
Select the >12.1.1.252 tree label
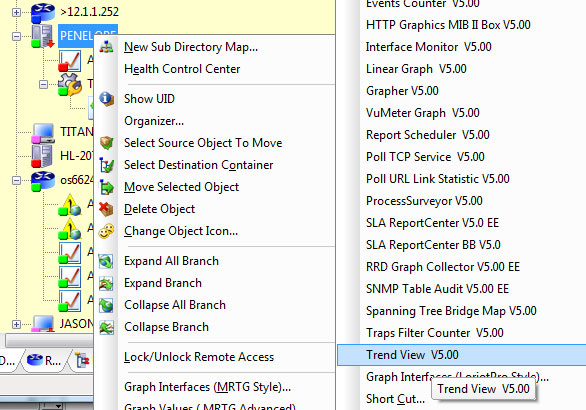(x=89, y=12)
